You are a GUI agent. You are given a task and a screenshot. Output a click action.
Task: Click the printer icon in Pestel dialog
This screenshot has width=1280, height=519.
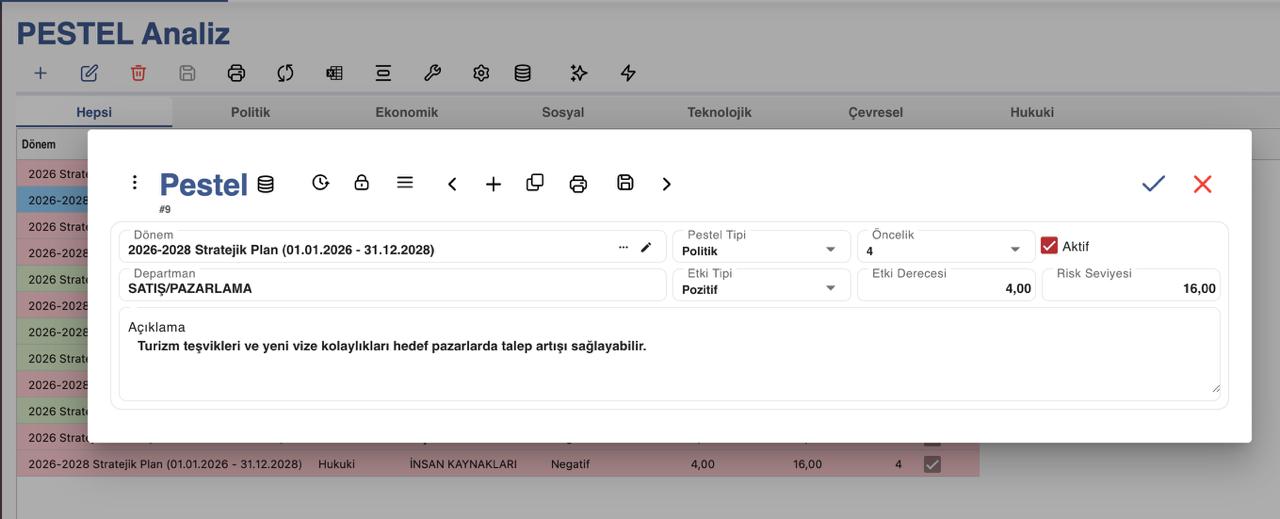point(578,184)
